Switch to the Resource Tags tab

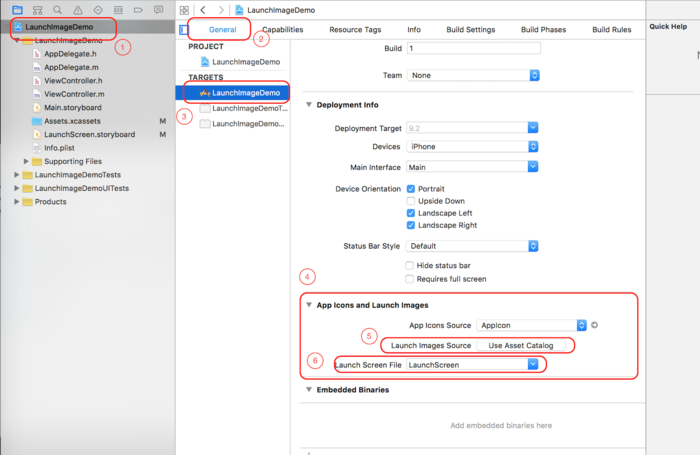355,29
